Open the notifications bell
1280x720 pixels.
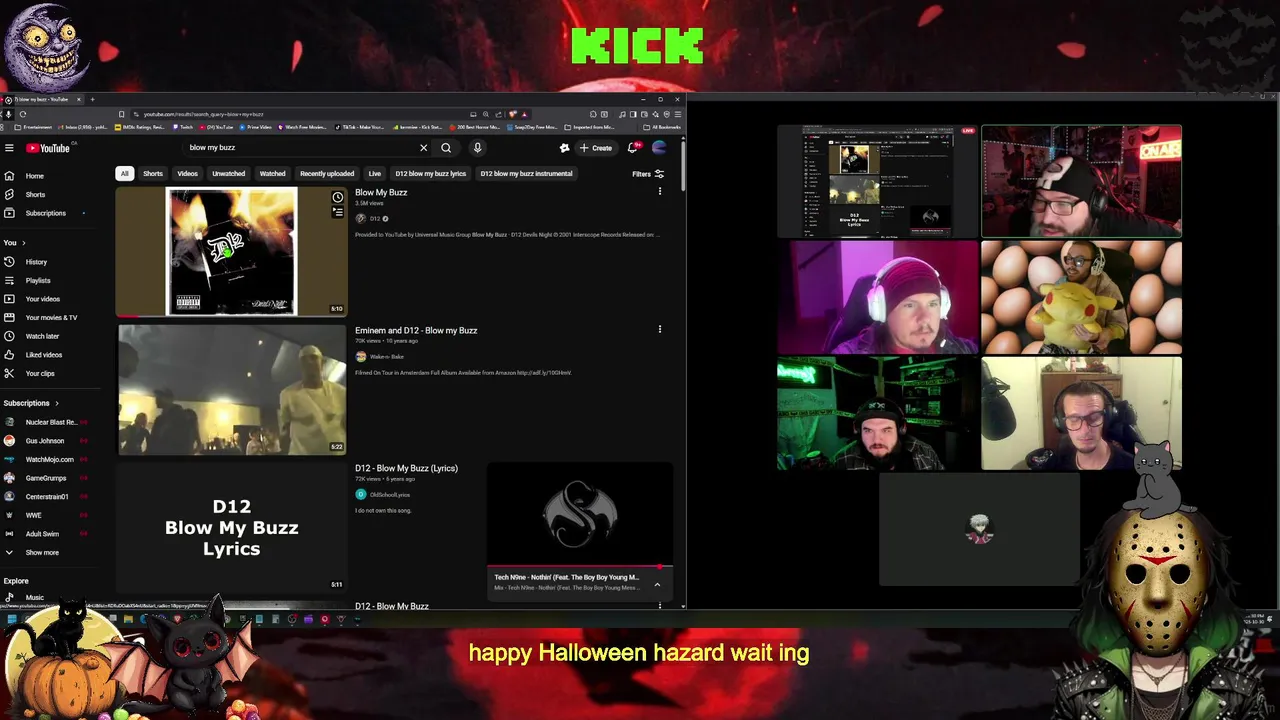633,148
